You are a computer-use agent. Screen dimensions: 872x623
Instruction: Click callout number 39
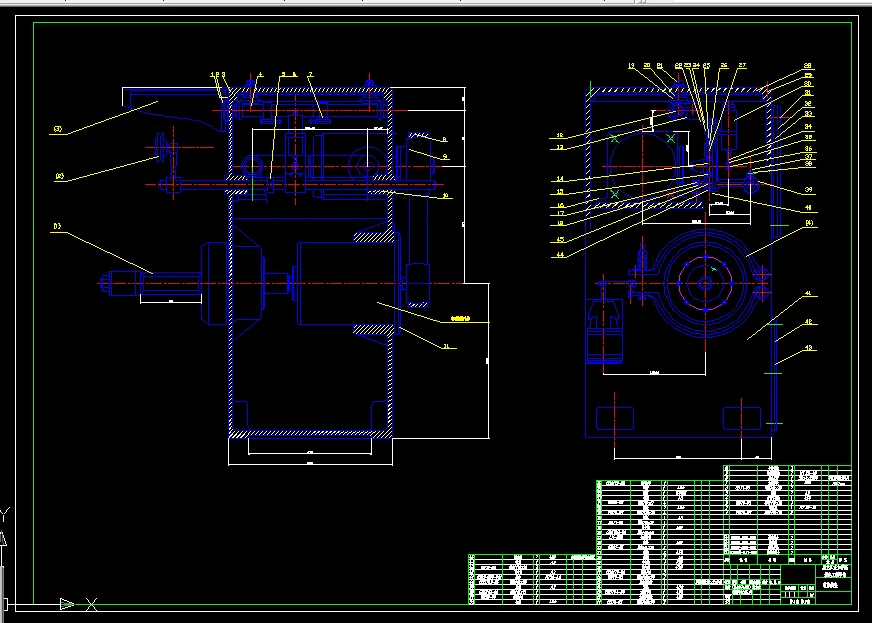click(x=809, y=190)
